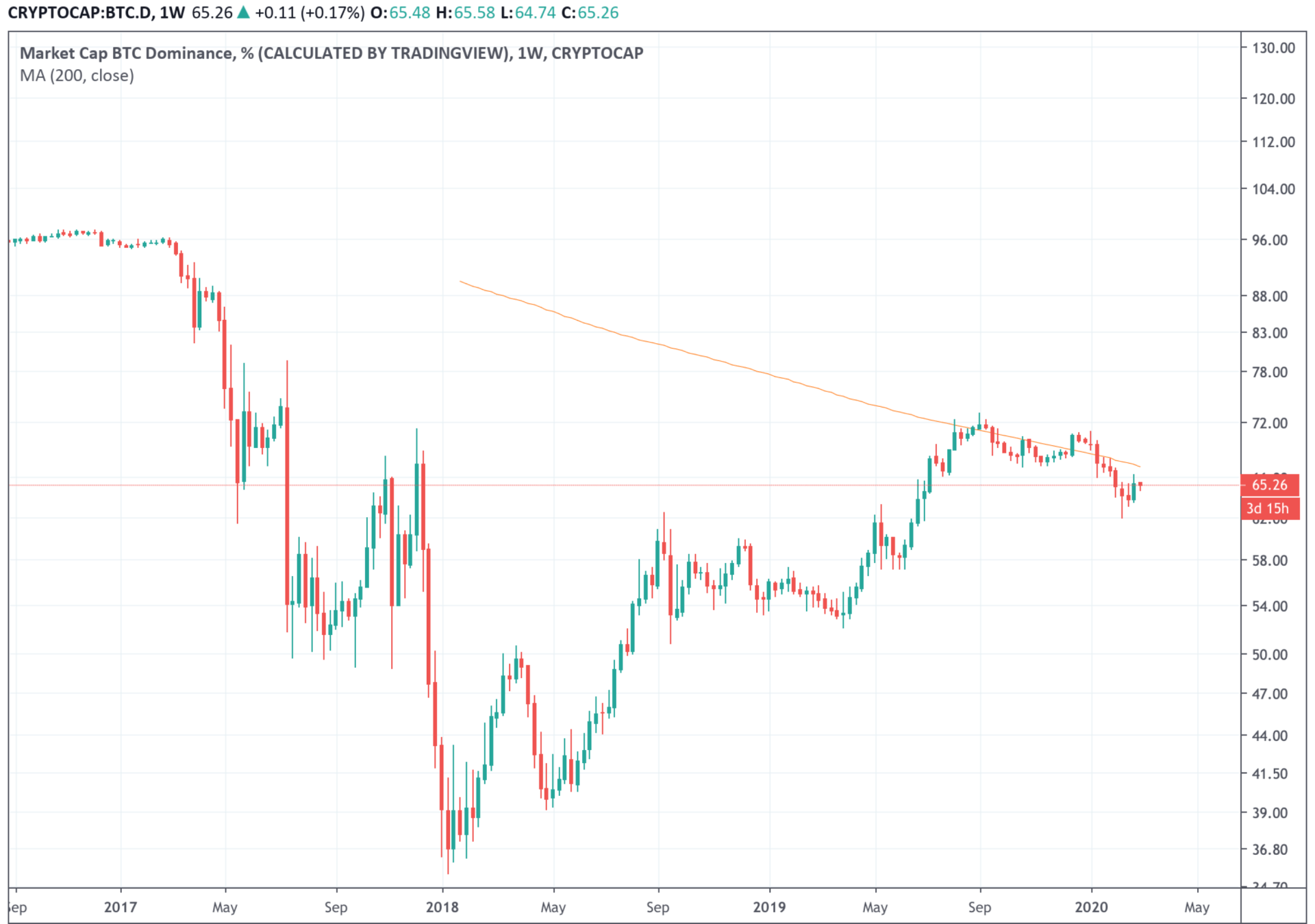The width and height of the screenshot is (1315, 924).
Task: Click the 120.00 price axis label
Action: 1273,99
